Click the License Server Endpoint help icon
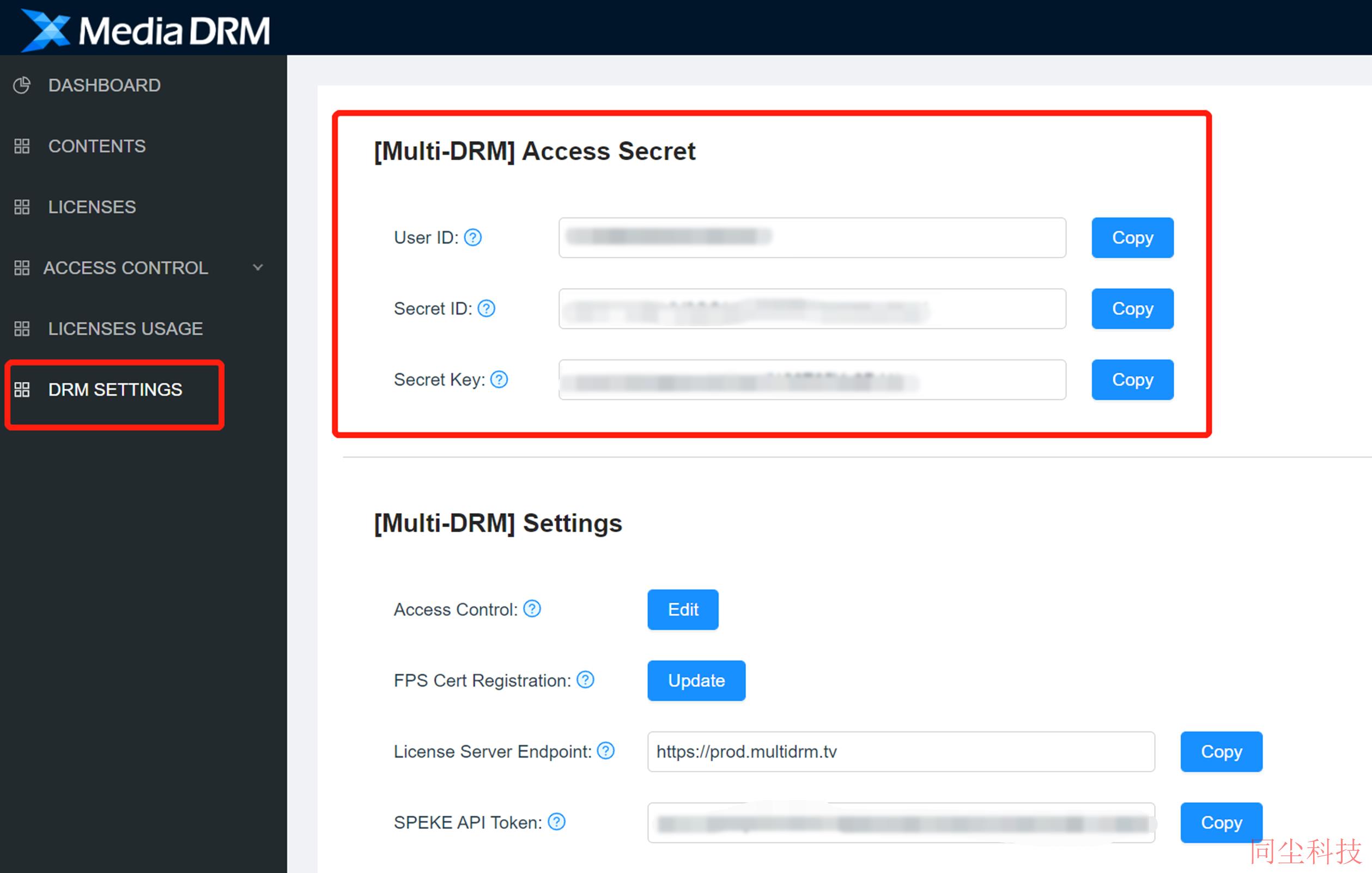 [x=606, y=750]
